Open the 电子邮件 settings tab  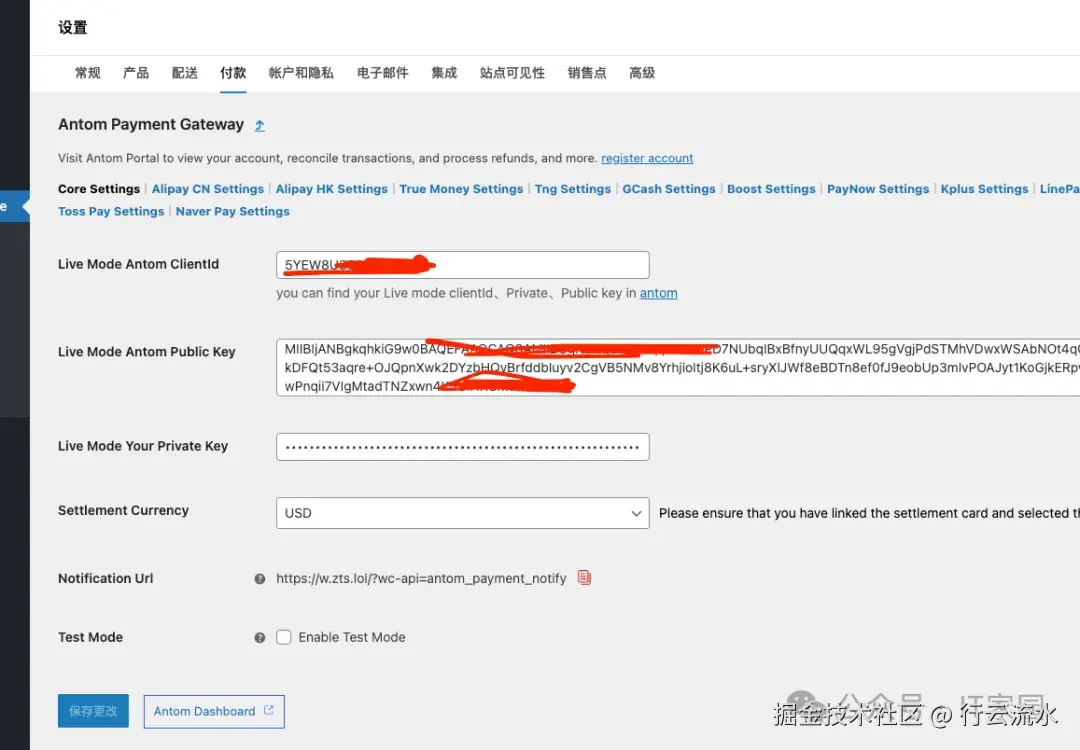[381, 73]
